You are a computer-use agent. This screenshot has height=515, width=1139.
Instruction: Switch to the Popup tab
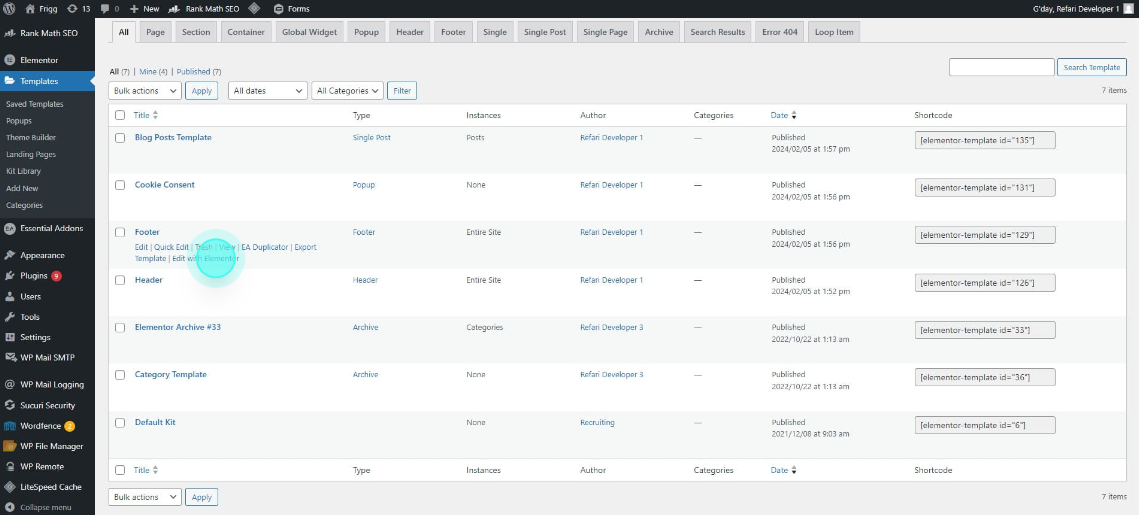click(x=367, y=32)
